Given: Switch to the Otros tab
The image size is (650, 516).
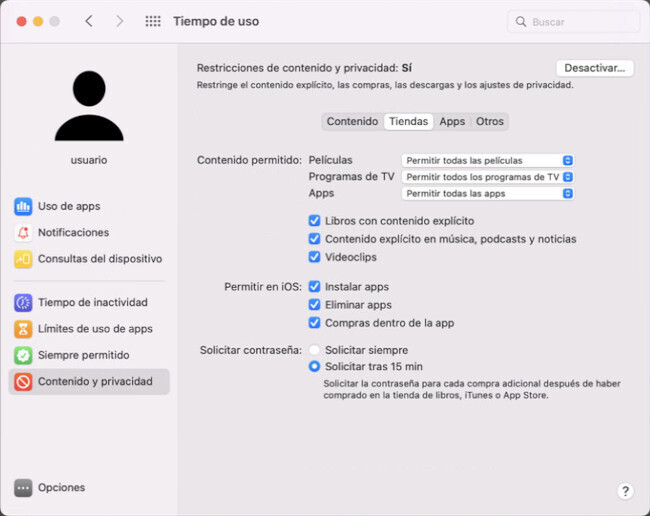Looking at the screenshot, I should (490, 122).
